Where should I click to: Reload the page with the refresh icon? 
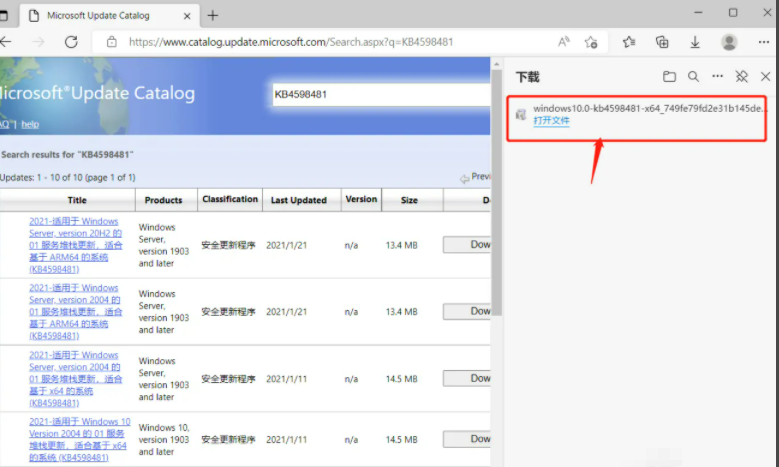point(71,42)
